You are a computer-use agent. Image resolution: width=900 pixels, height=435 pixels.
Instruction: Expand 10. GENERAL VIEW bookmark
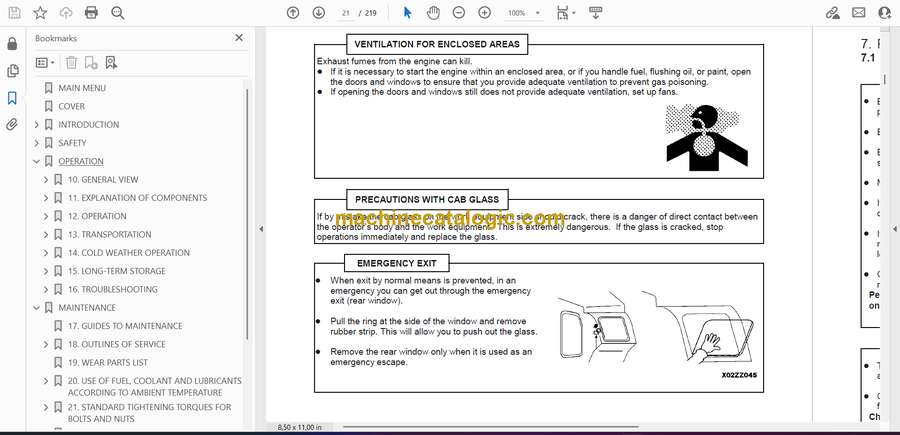(x=46, y=180)
